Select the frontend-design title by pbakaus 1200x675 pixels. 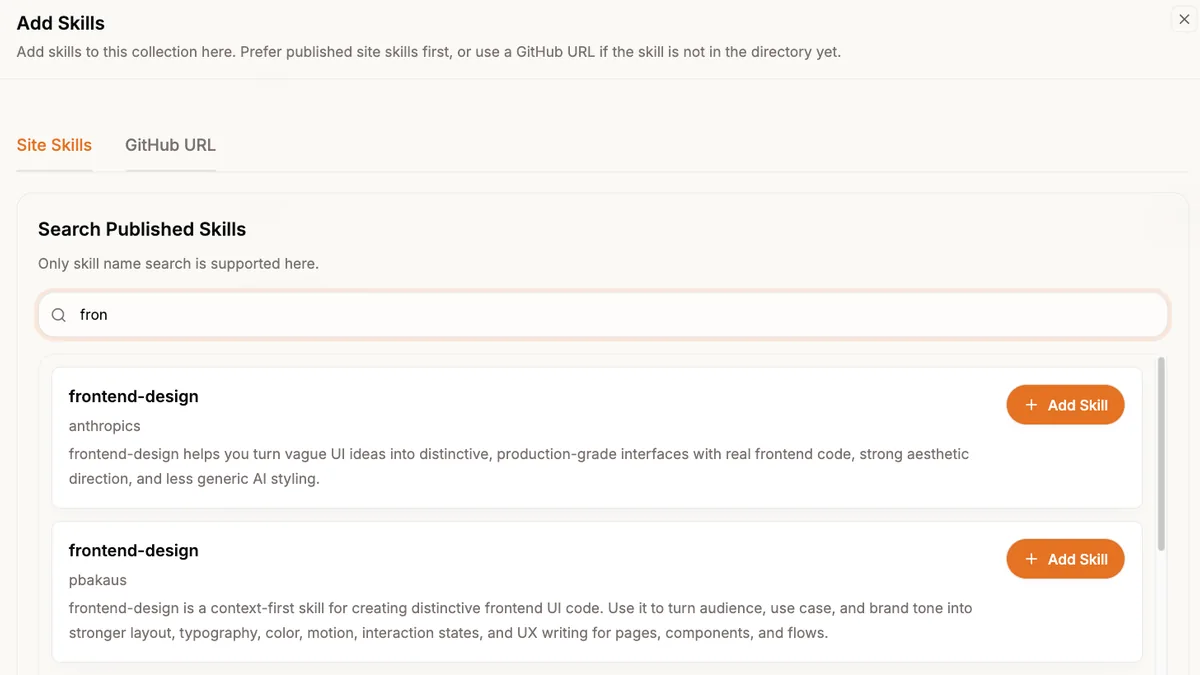pos(133,551)
